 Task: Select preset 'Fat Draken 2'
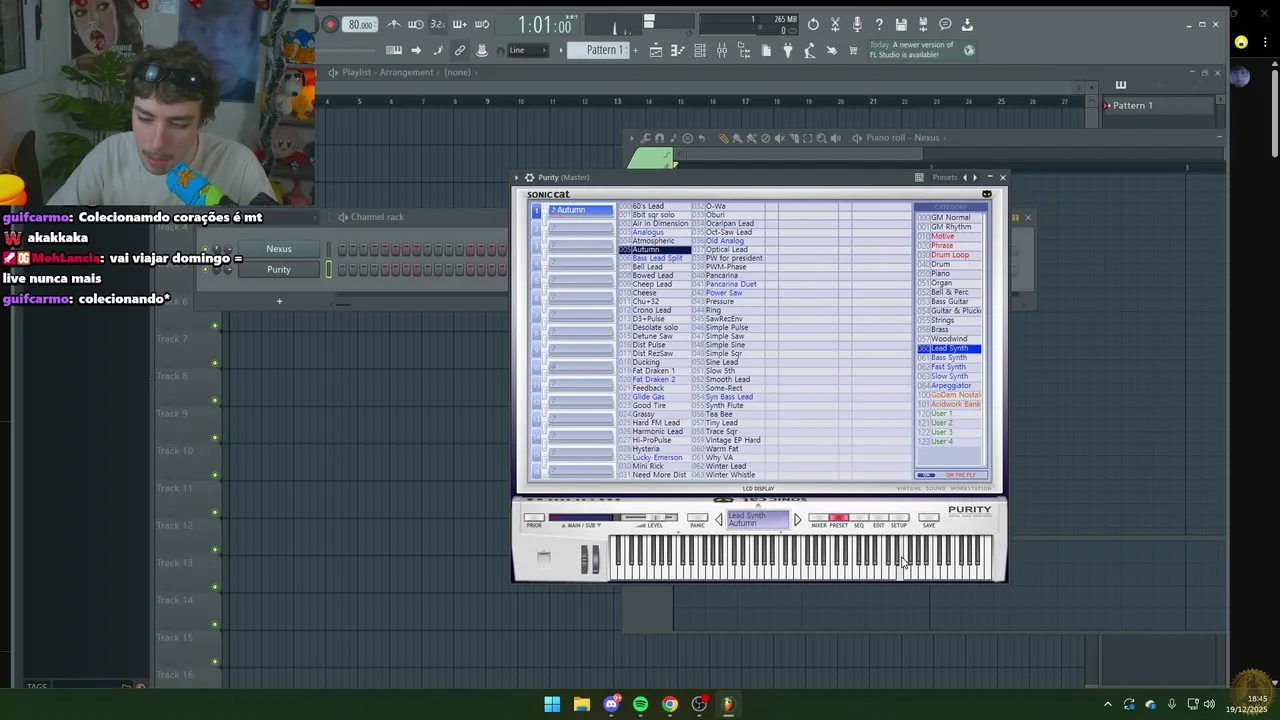click(653, 379)
